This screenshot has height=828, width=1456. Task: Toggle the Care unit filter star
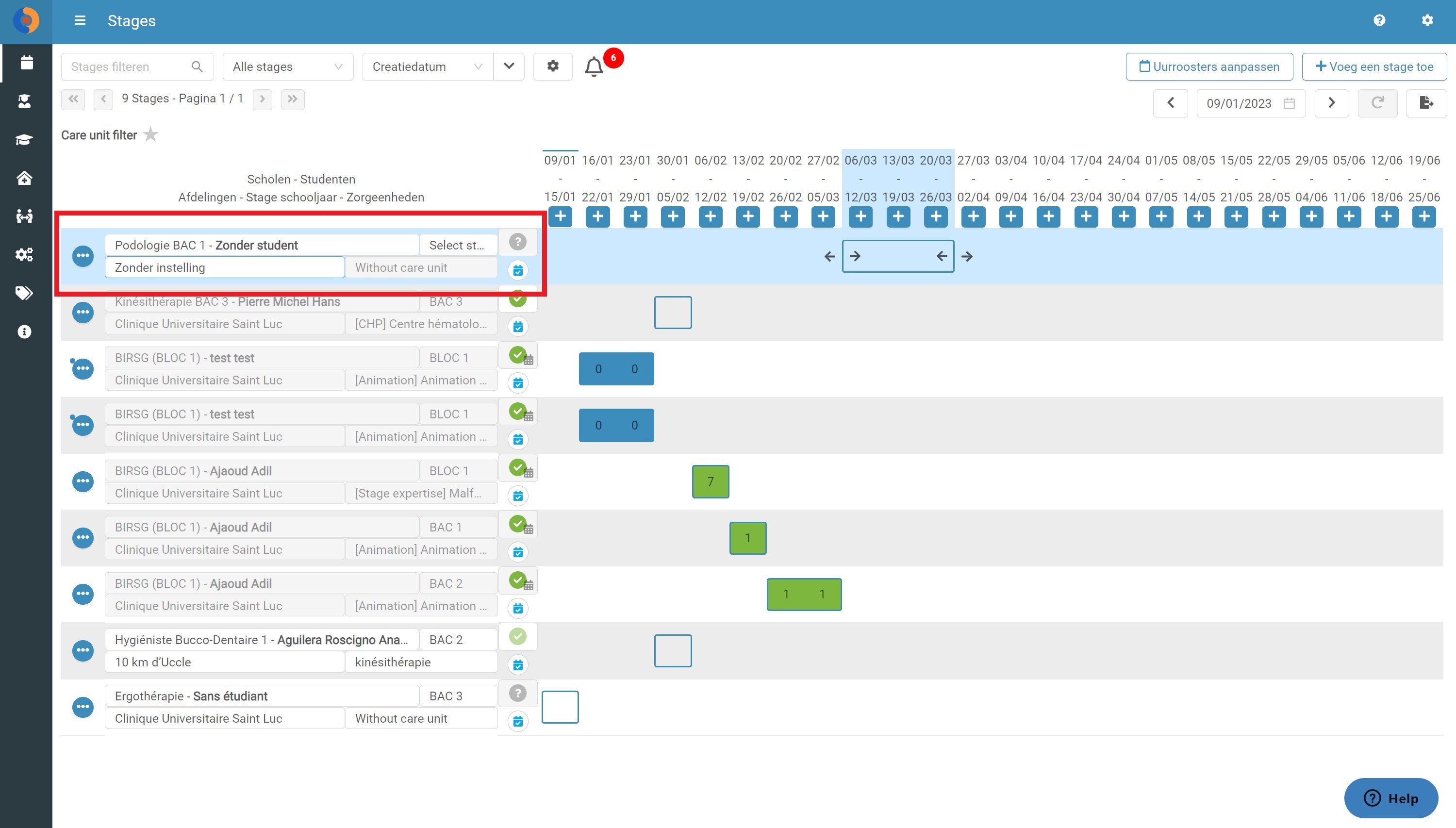(150, 135)
